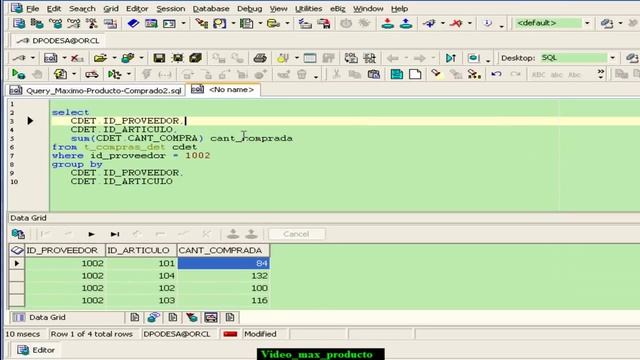Screen dimensions: 640x360
Task: Sort by ID_ARTICULO column header
Action: (141, 250)
